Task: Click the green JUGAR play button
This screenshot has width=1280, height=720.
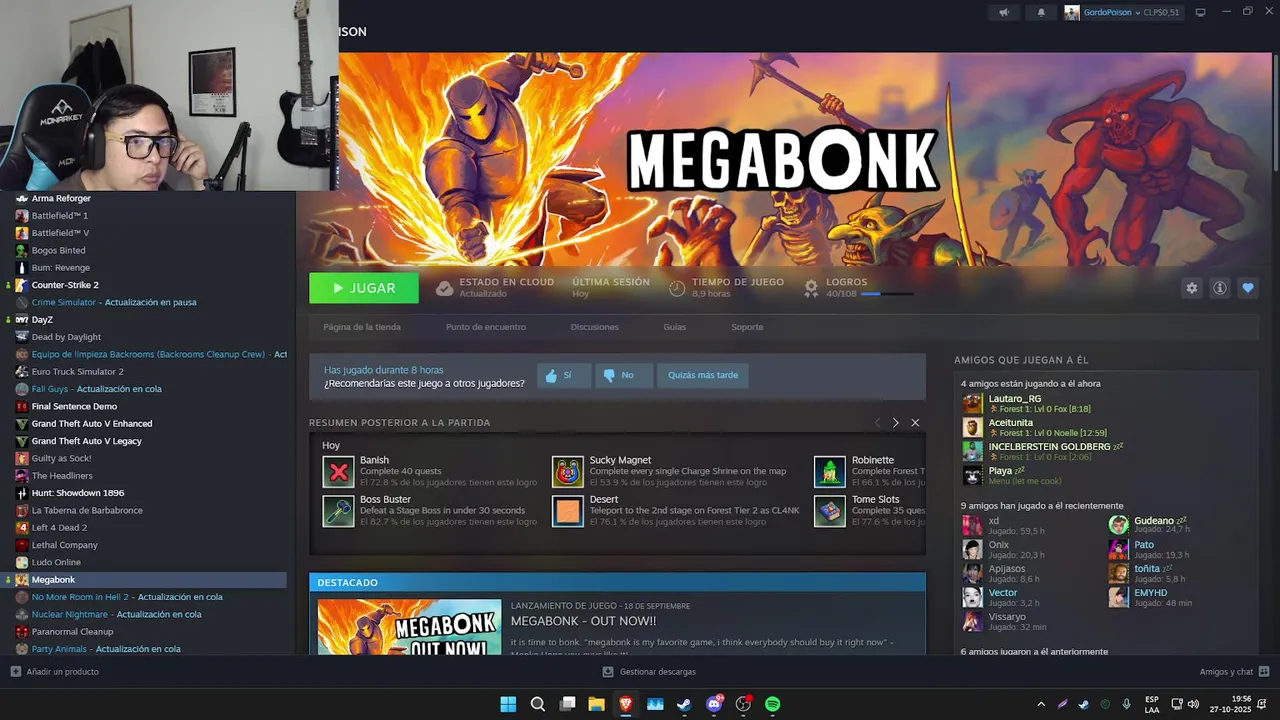Action: (x=364, y=288)
